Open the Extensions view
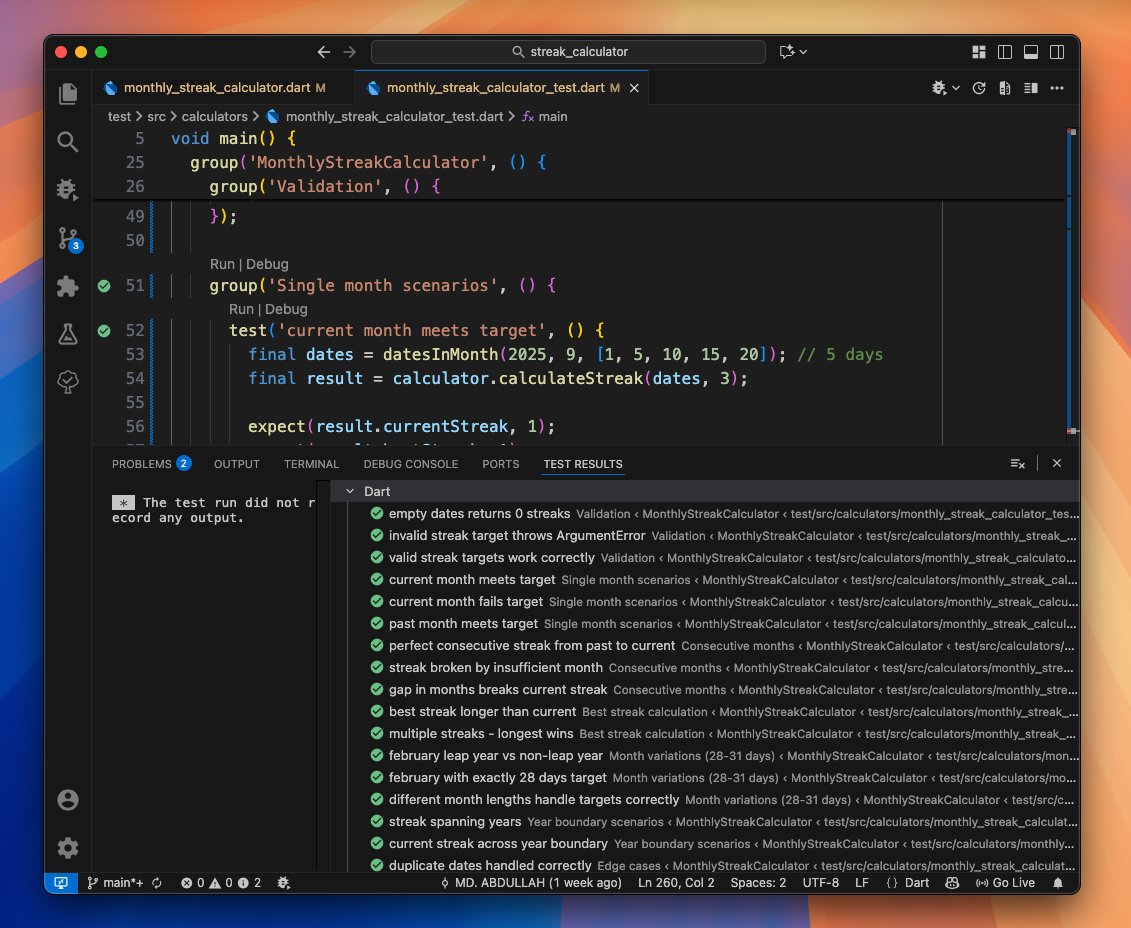 pos(67,287)
